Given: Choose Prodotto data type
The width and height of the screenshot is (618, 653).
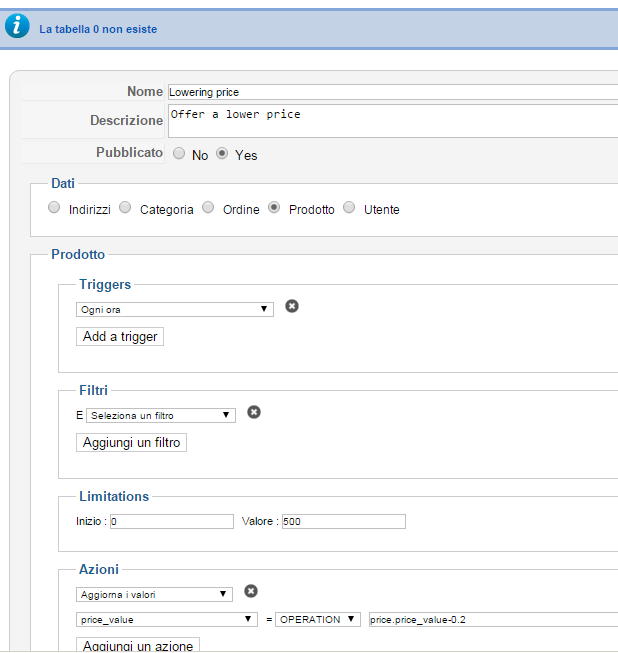Looking at the screenshot, I should pyautogui.click(x=274, y=207).
